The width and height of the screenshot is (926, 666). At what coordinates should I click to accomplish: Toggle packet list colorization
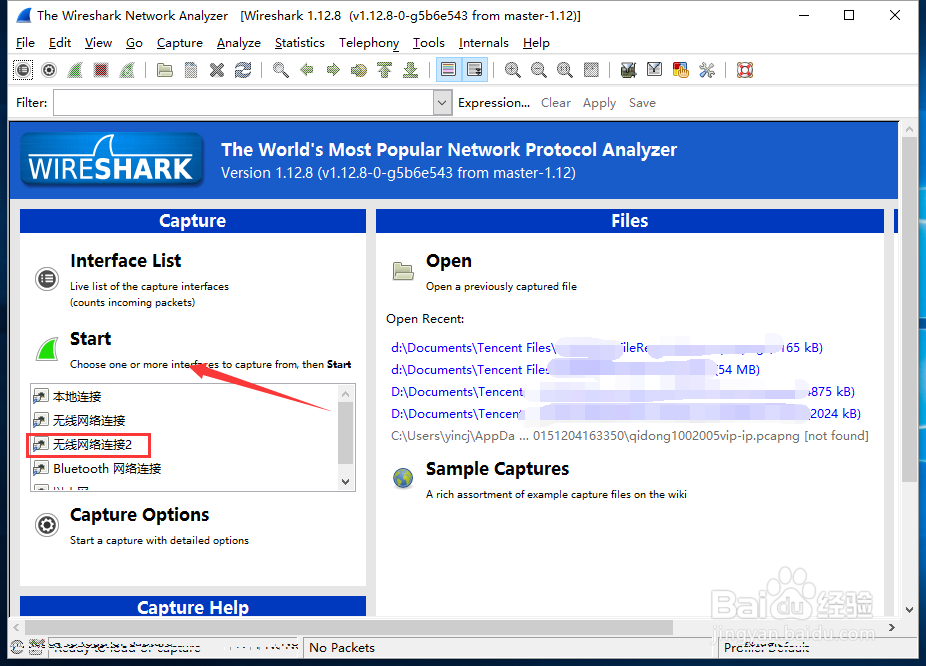(x=449, y=70)
